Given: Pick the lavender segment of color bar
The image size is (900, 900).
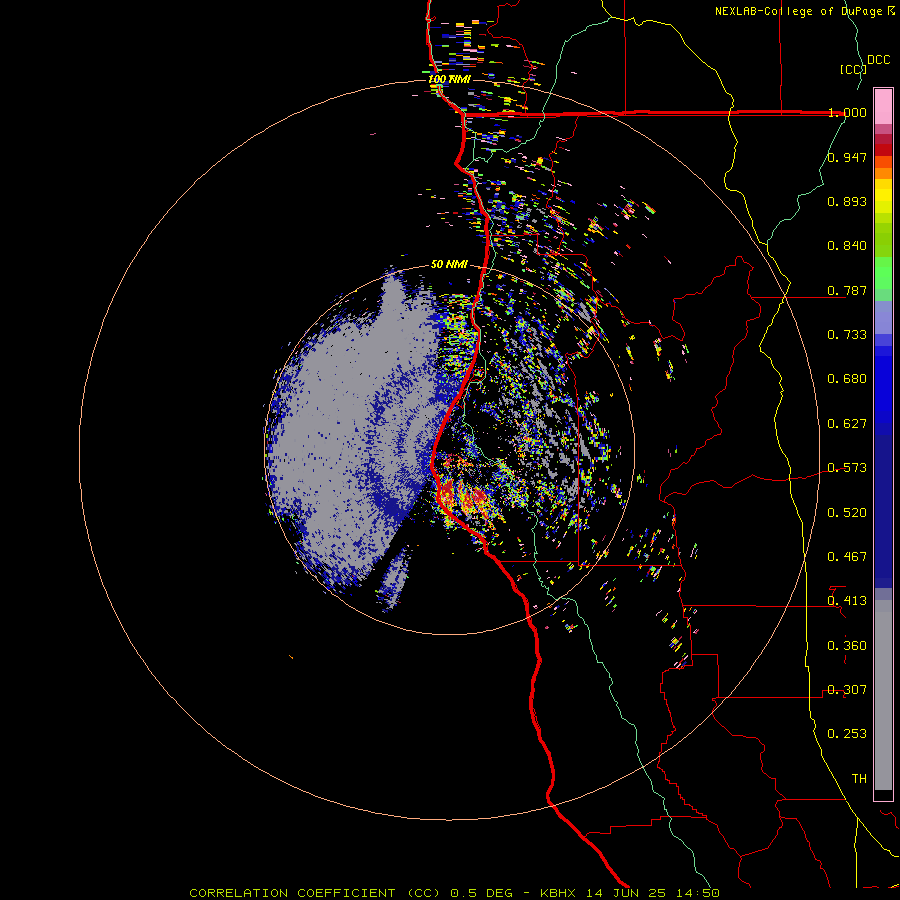Looking at the screenshot, I should [883, 318].
